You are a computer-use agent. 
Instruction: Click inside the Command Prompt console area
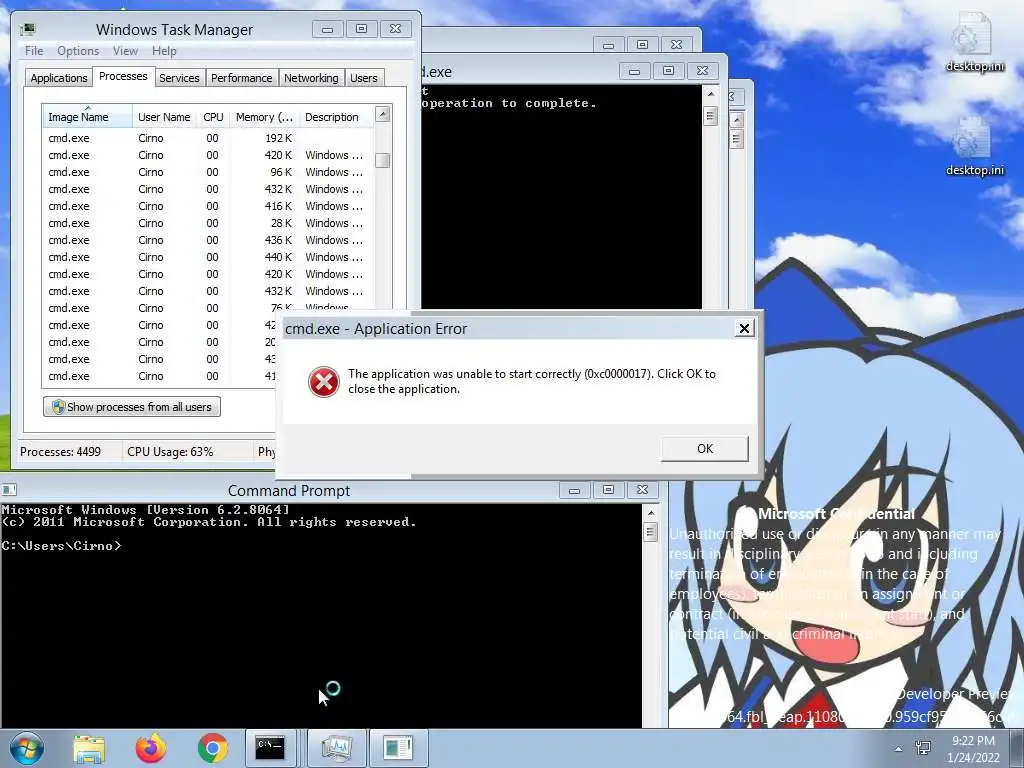(321, 614)
